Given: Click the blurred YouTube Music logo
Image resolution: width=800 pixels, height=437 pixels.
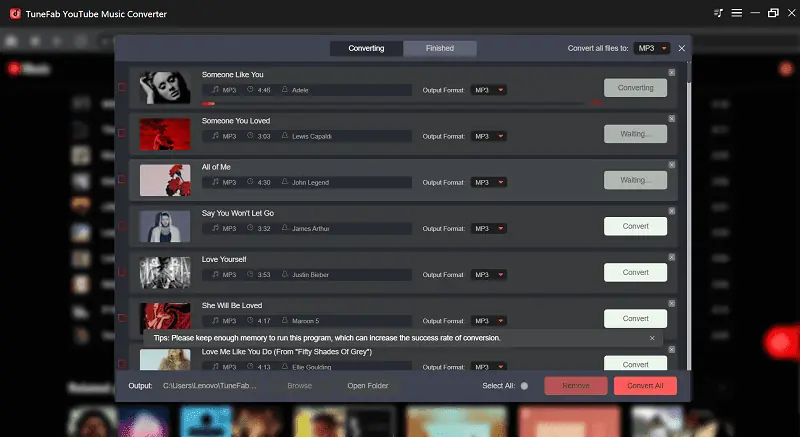Looking at the screenshot, I should click(x=29, y=68).
